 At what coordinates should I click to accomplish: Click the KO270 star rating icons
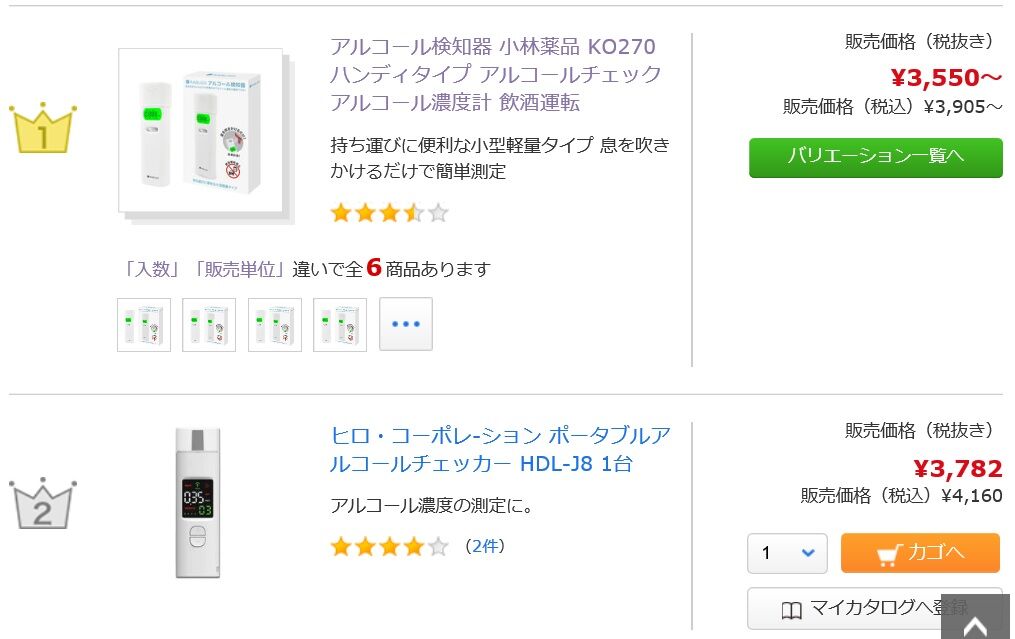(389, 212)
